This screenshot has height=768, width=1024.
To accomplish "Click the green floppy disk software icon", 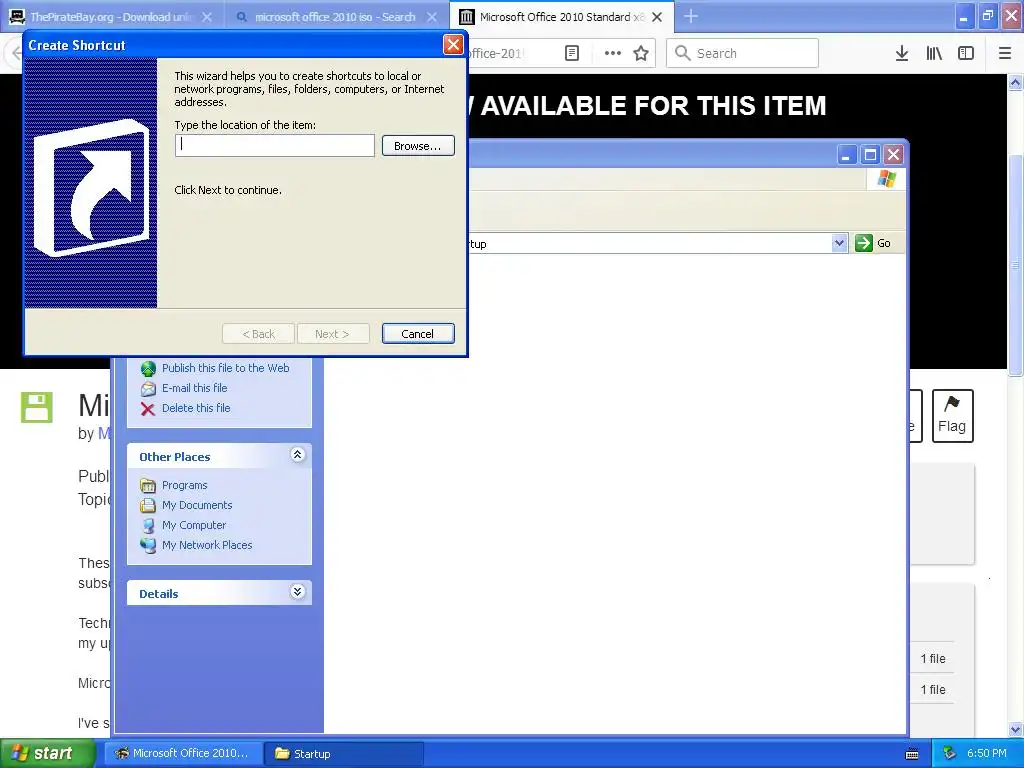I will [x=37, y=408].
